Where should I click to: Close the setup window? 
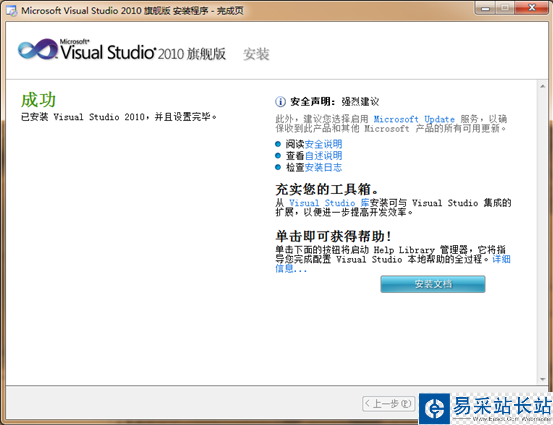coord(532,8)
